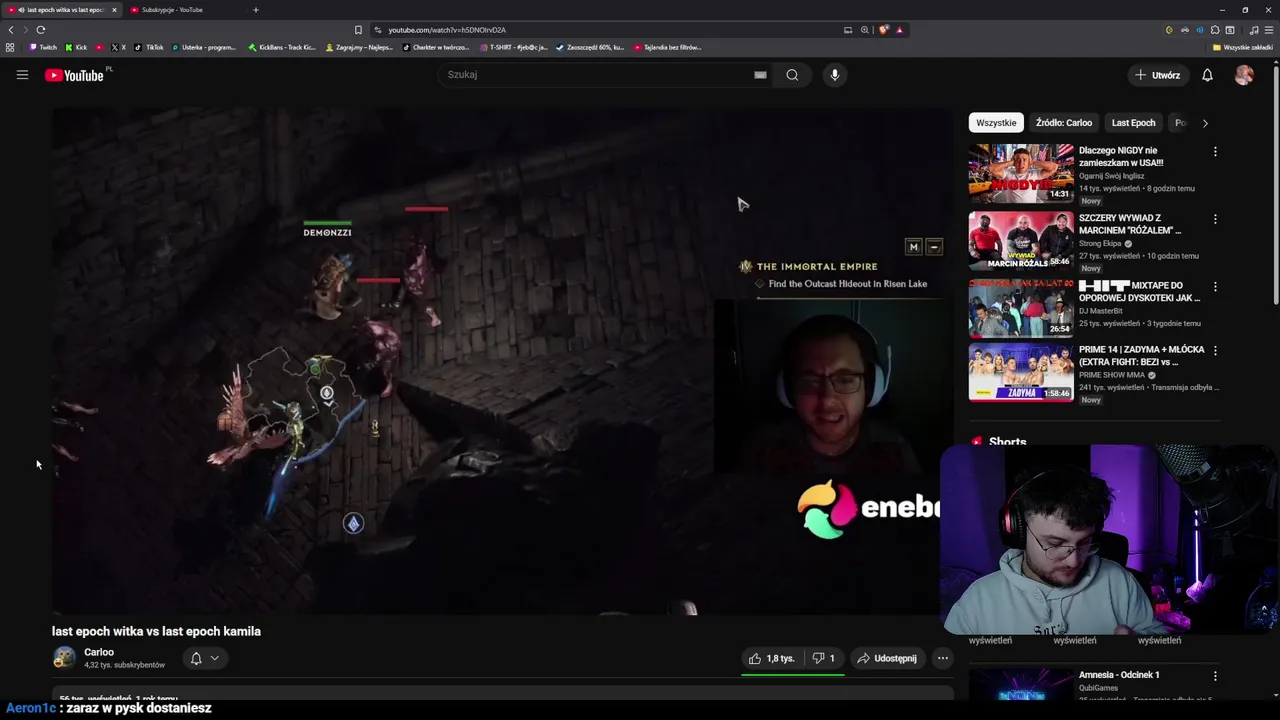Image resolution: width=1280 pixels, height=720 pixels.
Task: Open Brave Rewards triangle icon
Action: tap(899, 30)
